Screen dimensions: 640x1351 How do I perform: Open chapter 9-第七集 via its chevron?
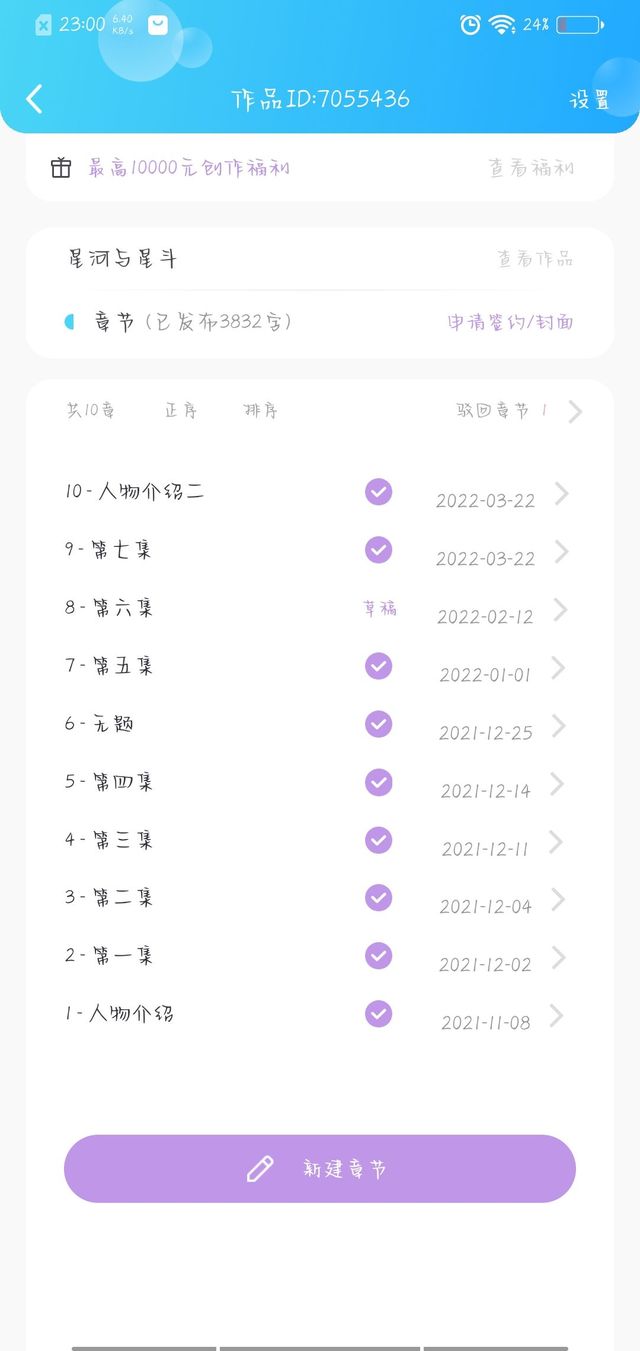coord(561,551)
